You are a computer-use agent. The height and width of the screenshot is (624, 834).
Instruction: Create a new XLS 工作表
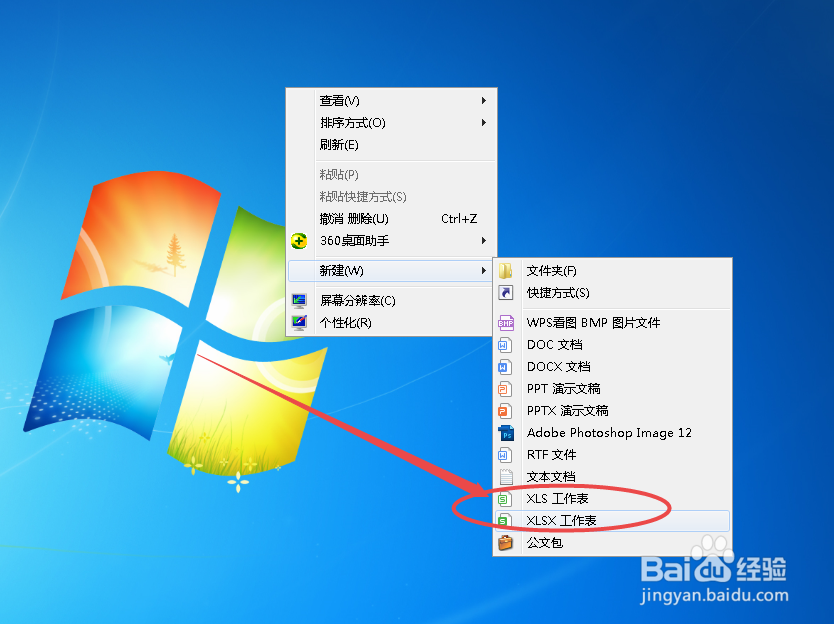tap(612, 499)
